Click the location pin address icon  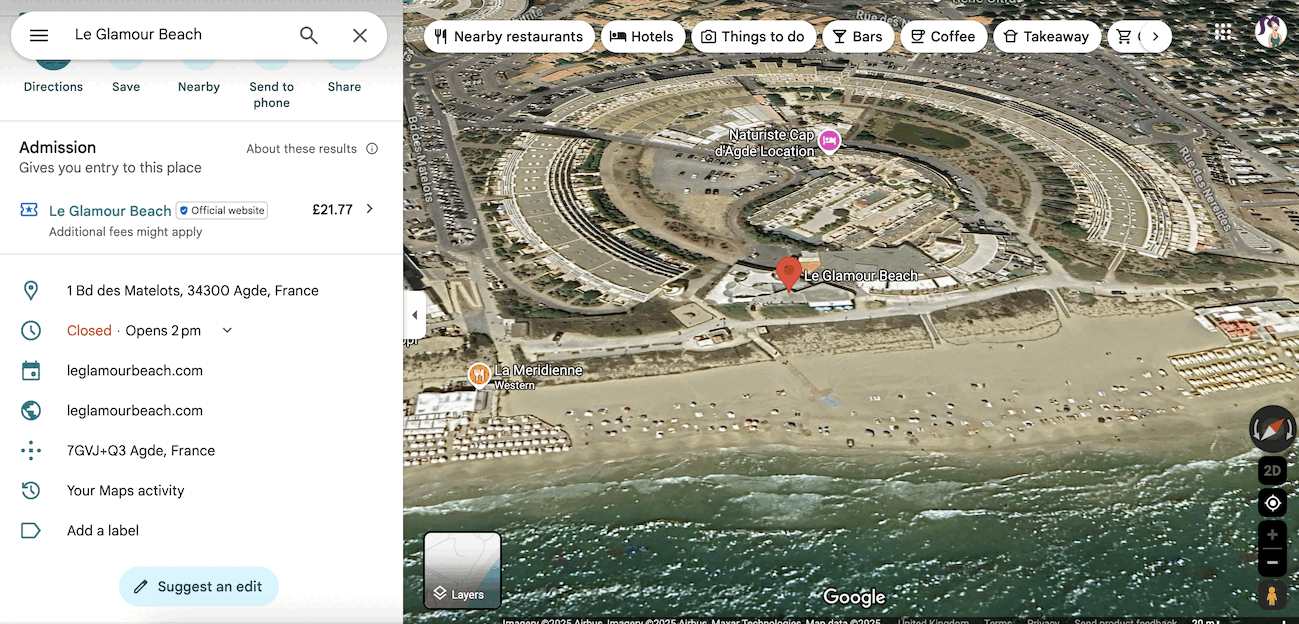(31, 291)
